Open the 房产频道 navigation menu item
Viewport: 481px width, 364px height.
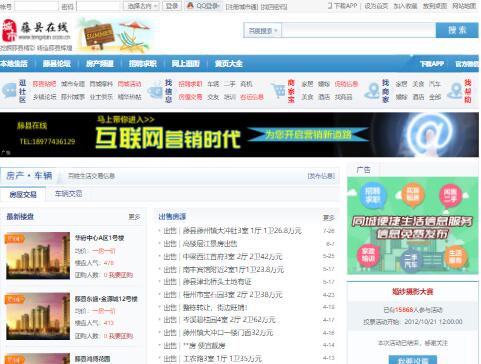[x=100, y=64]
